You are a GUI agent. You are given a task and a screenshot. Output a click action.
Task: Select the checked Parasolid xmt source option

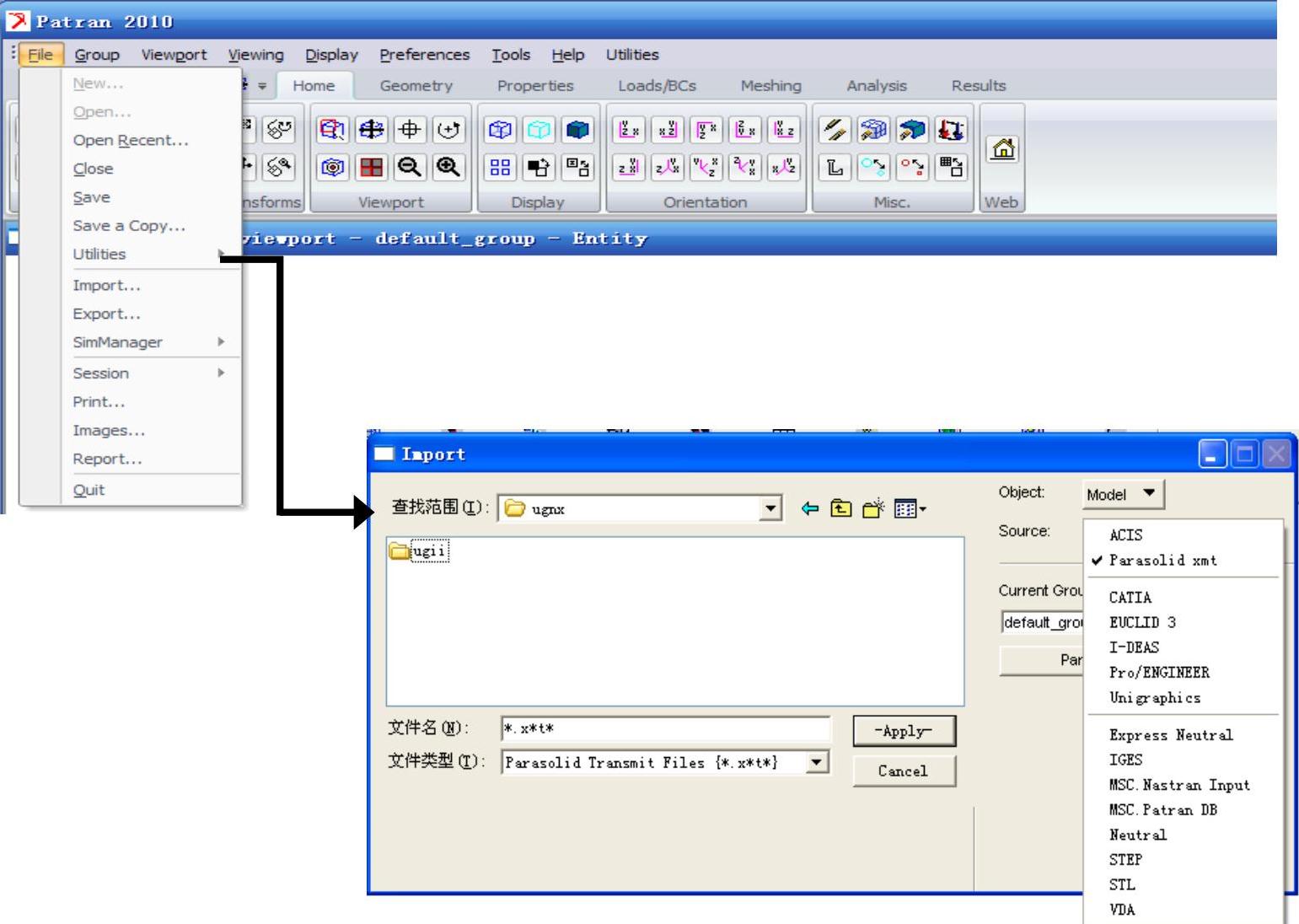click(x=1162, y=561)
